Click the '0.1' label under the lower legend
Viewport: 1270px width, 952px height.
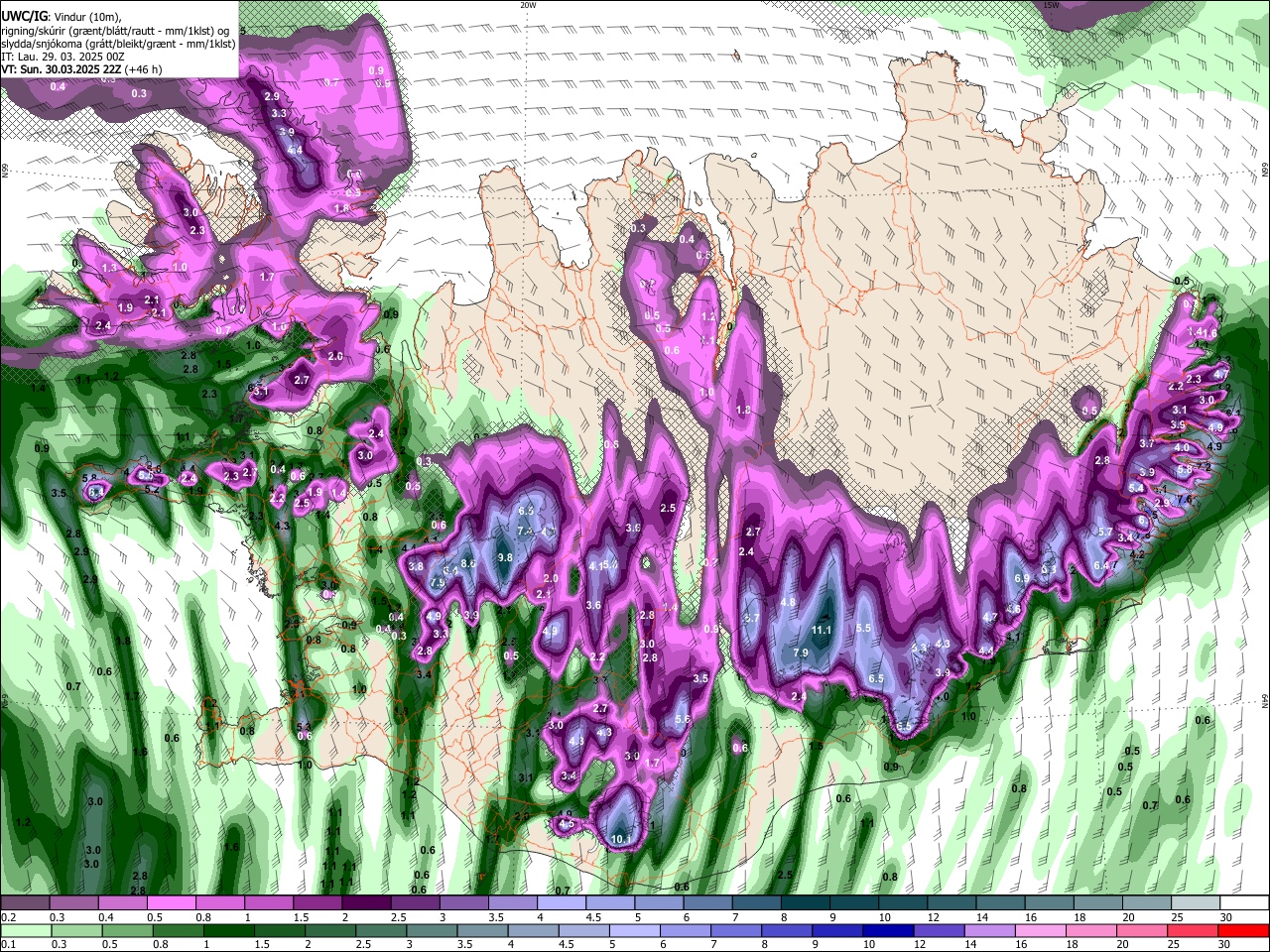[7, 944]
